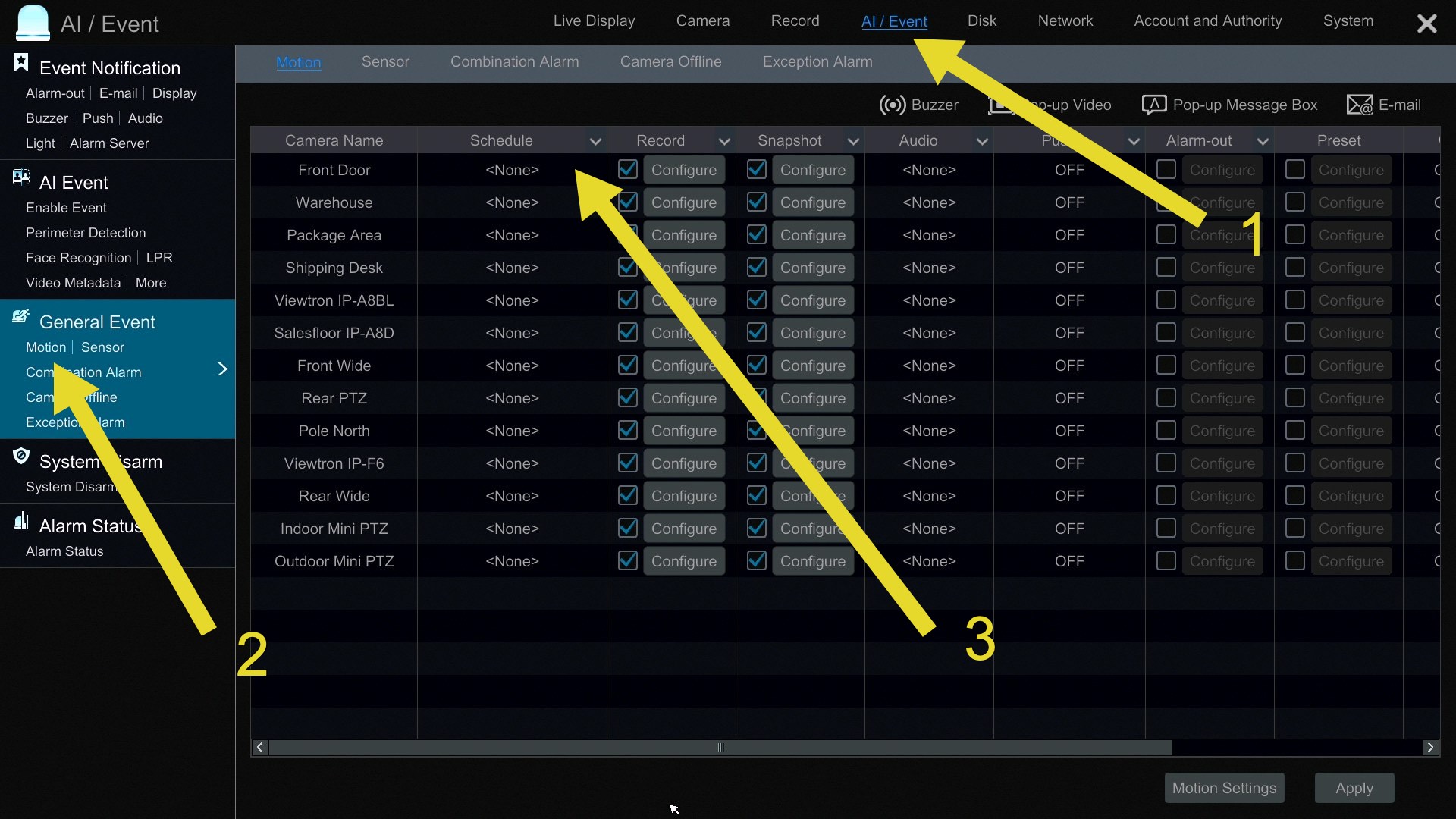
Task: Click the horizontal scrollbar thumb
Action: click(x=720, y=748)
